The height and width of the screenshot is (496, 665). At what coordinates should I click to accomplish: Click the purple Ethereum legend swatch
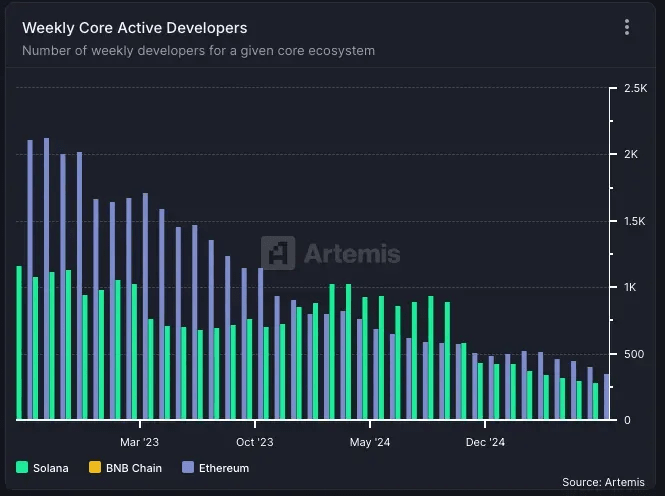pos(190,467)
